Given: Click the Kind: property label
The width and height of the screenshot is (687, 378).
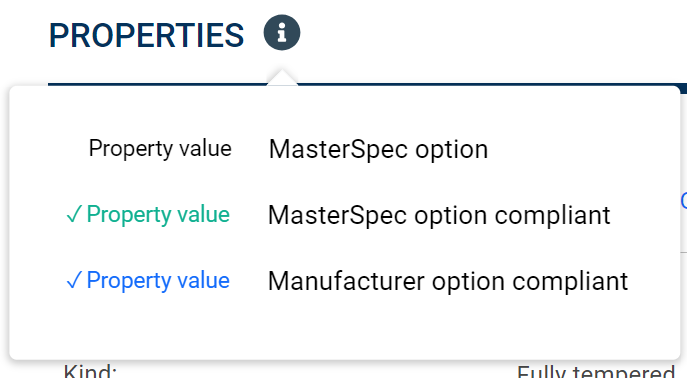Looking at the screenshot, I should point(90,371).
